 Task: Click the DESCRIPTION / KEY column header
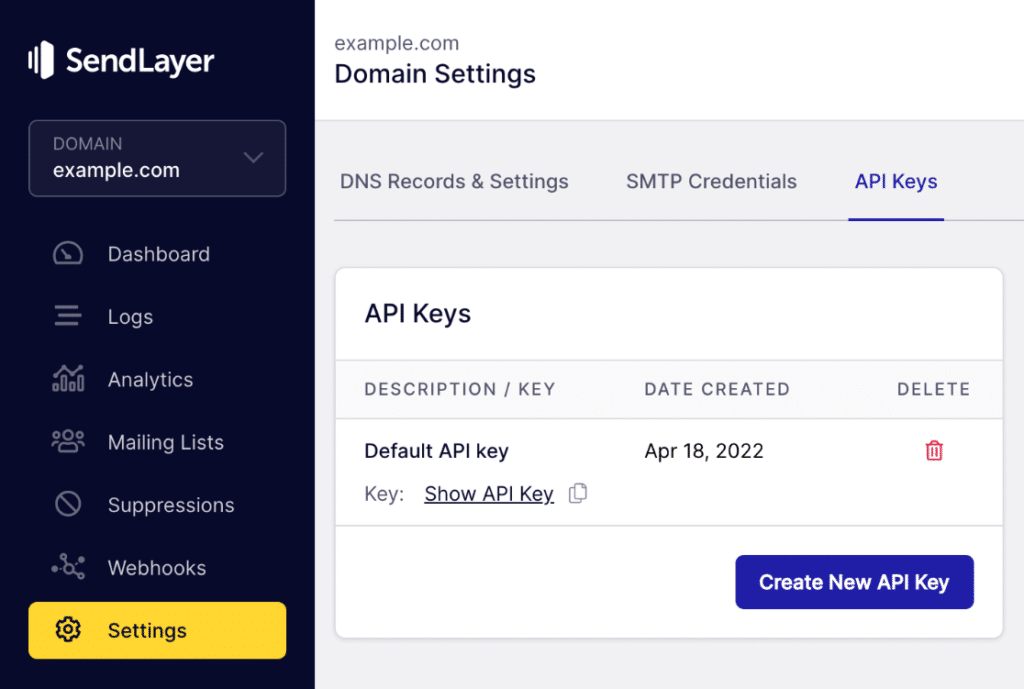point(459,389)
